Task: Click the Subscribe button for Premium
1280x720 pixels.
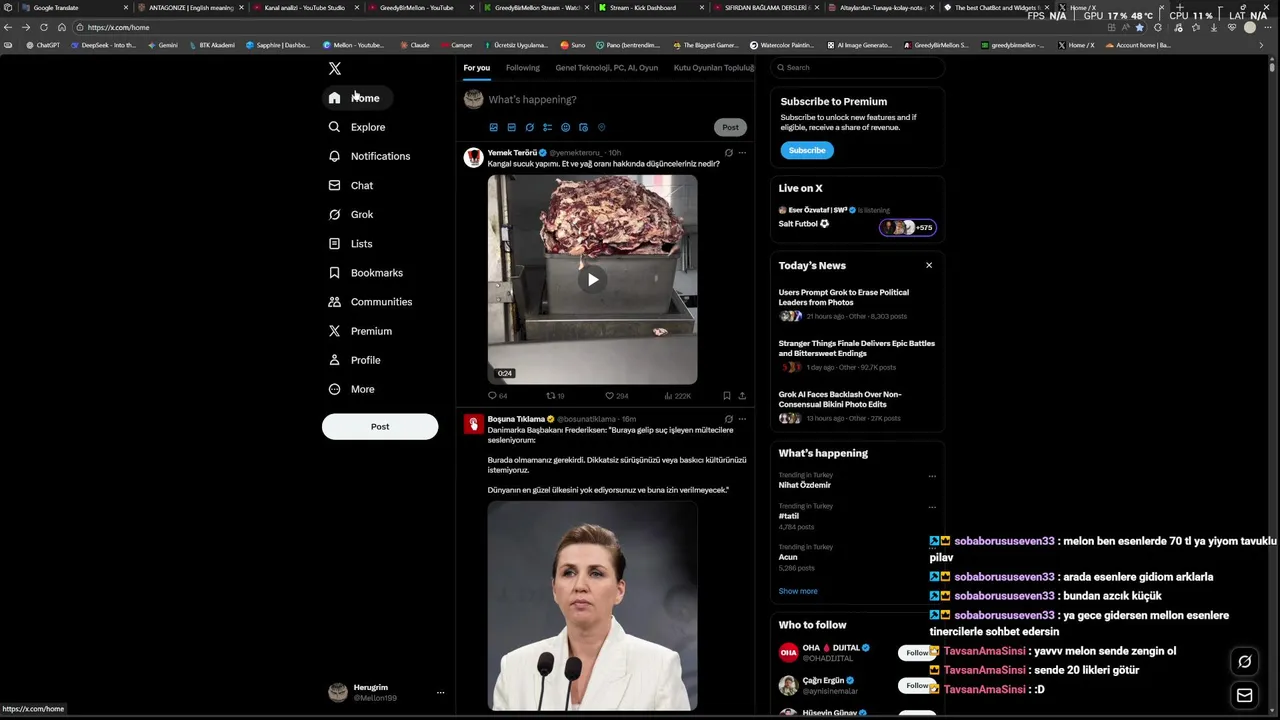Action: click(807, 150)
